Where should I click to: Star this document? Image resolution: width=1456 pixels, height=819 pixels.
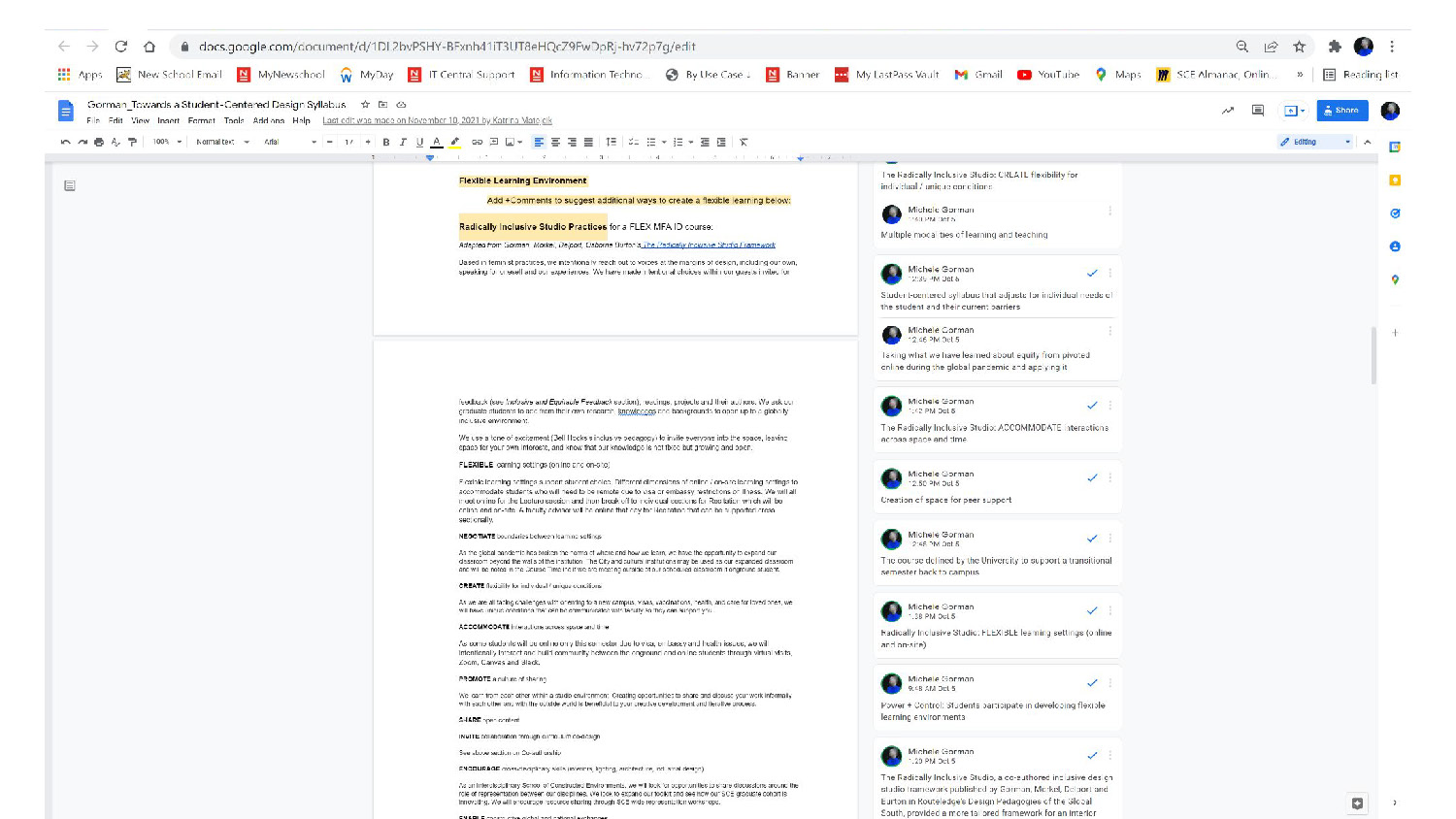(x=365, y=104)
